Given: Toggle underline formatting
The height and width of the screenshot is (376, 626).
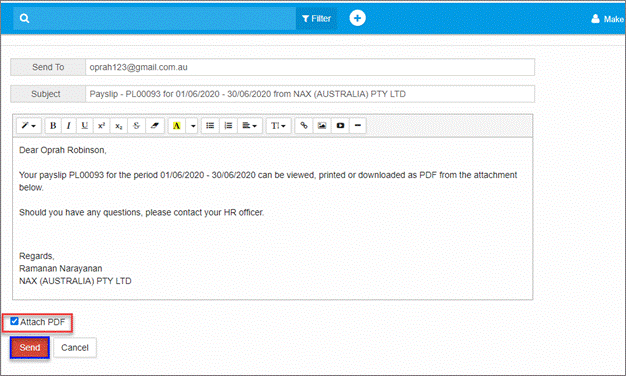Looking at the screenshot, I should pos(85,126).
